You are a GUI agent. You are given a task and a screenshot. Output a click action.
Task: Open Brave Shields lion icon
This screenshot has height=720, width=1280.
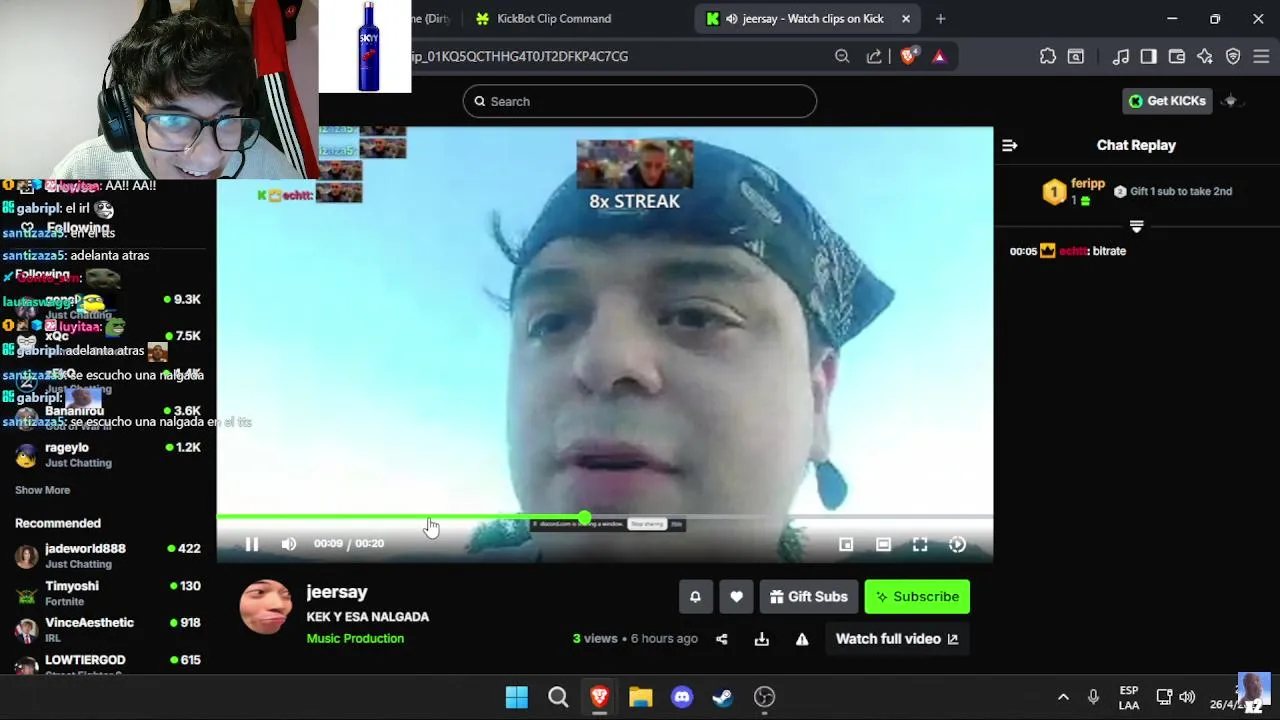pos(908,57)
